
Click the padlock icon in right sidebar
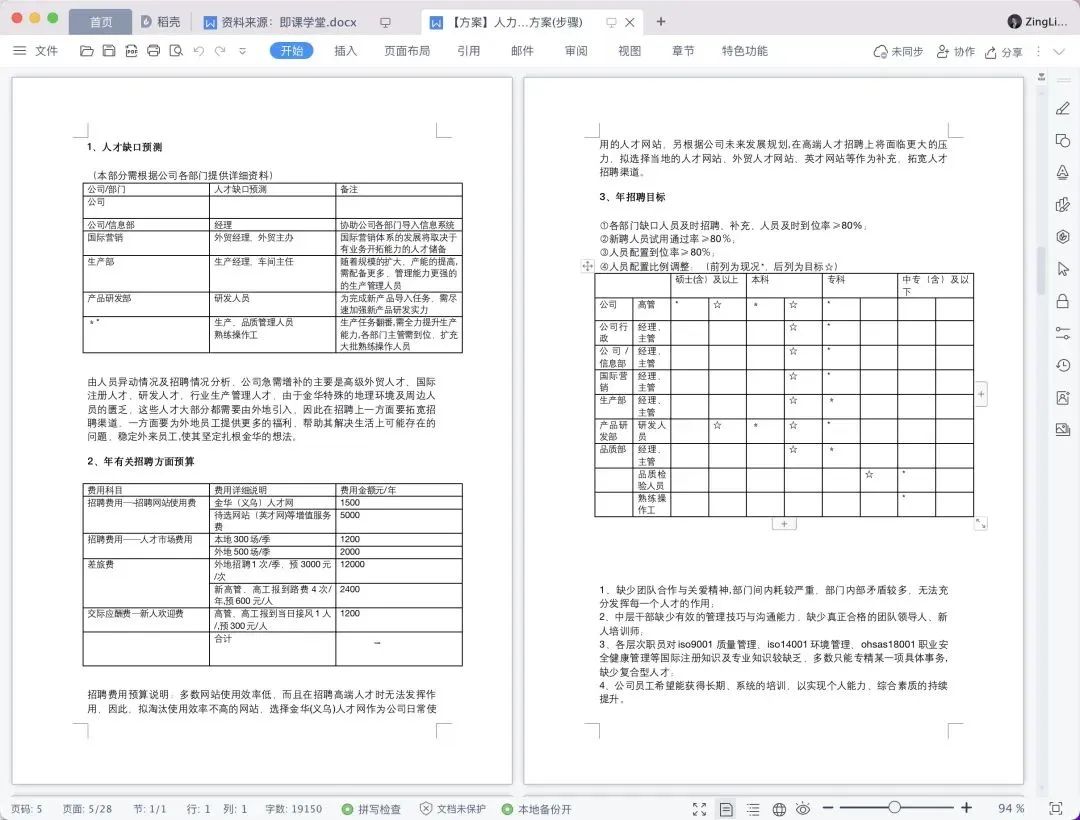(x=1063, y=301)
